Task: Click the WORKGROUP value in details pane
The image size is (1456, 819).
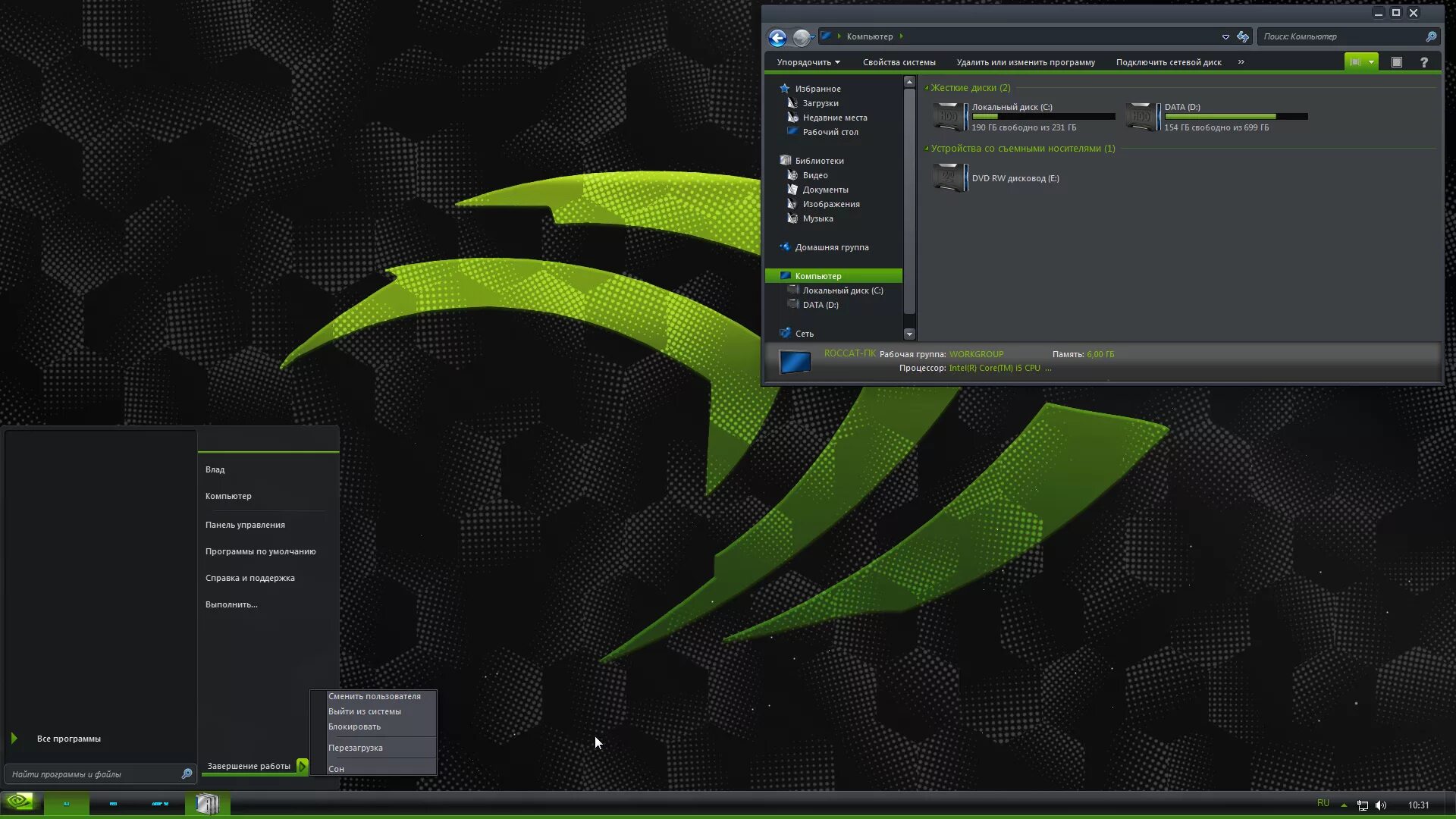Action: (976, 354)
